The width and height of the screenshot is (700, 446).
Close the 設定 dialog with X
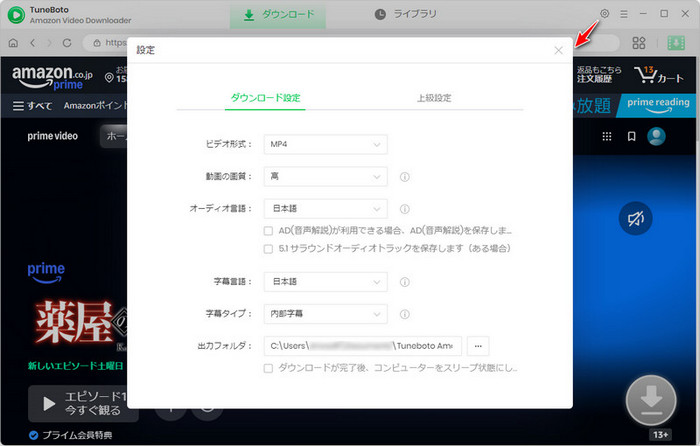coord(558,50)
